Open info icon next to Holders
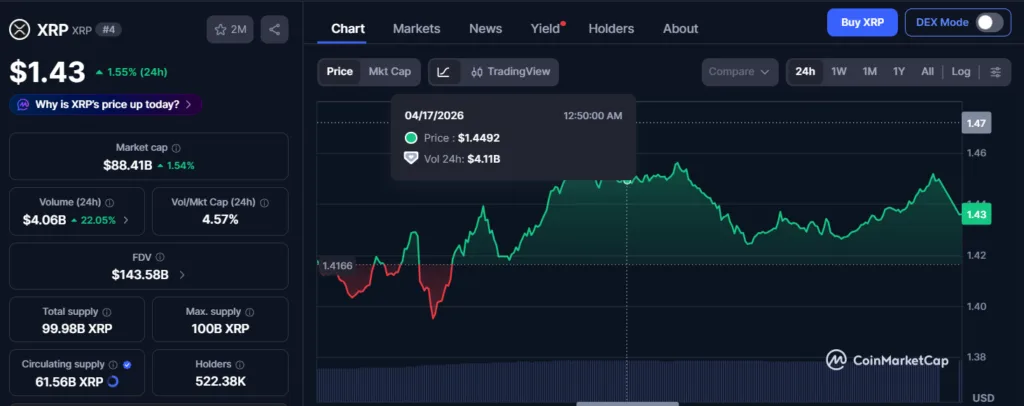The image size is (1024, 406). (240, 365)
